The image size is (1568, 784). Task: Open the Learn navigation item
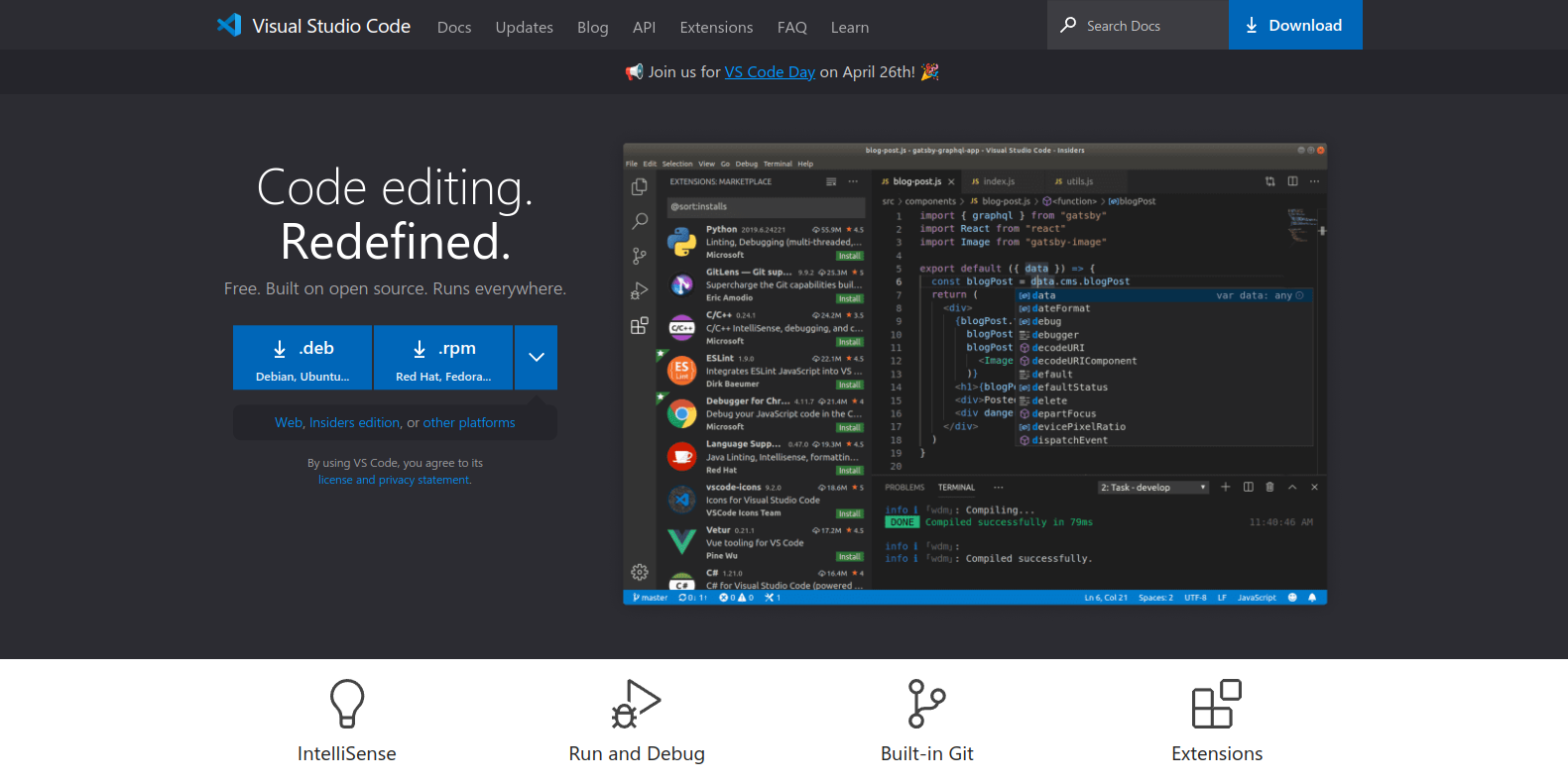850,27
